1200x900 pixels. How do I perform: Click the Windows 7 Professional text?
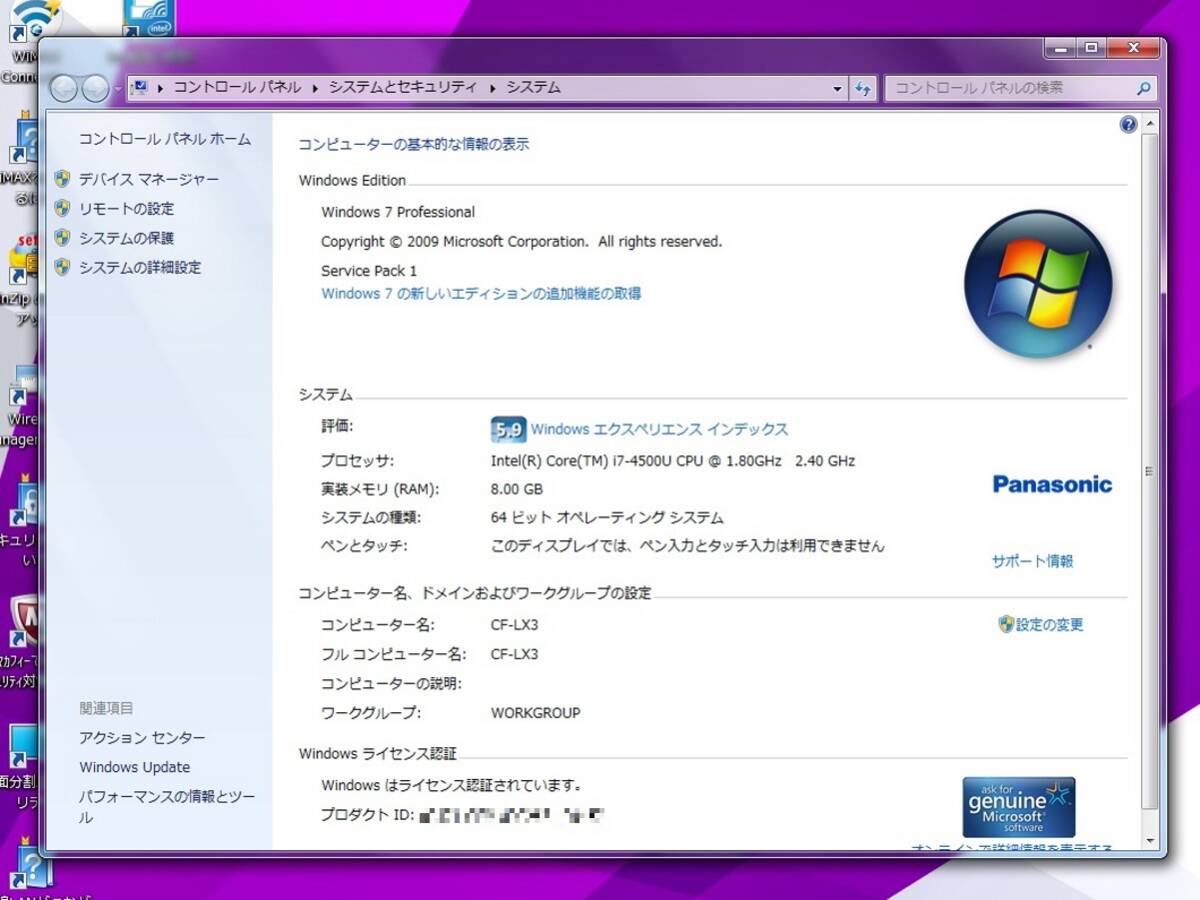398,212
